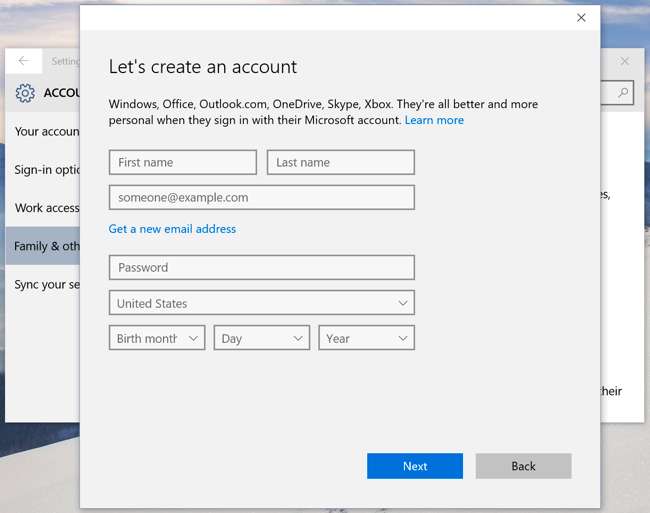
Task: Open the United States country dropdown
Action: 261,303
